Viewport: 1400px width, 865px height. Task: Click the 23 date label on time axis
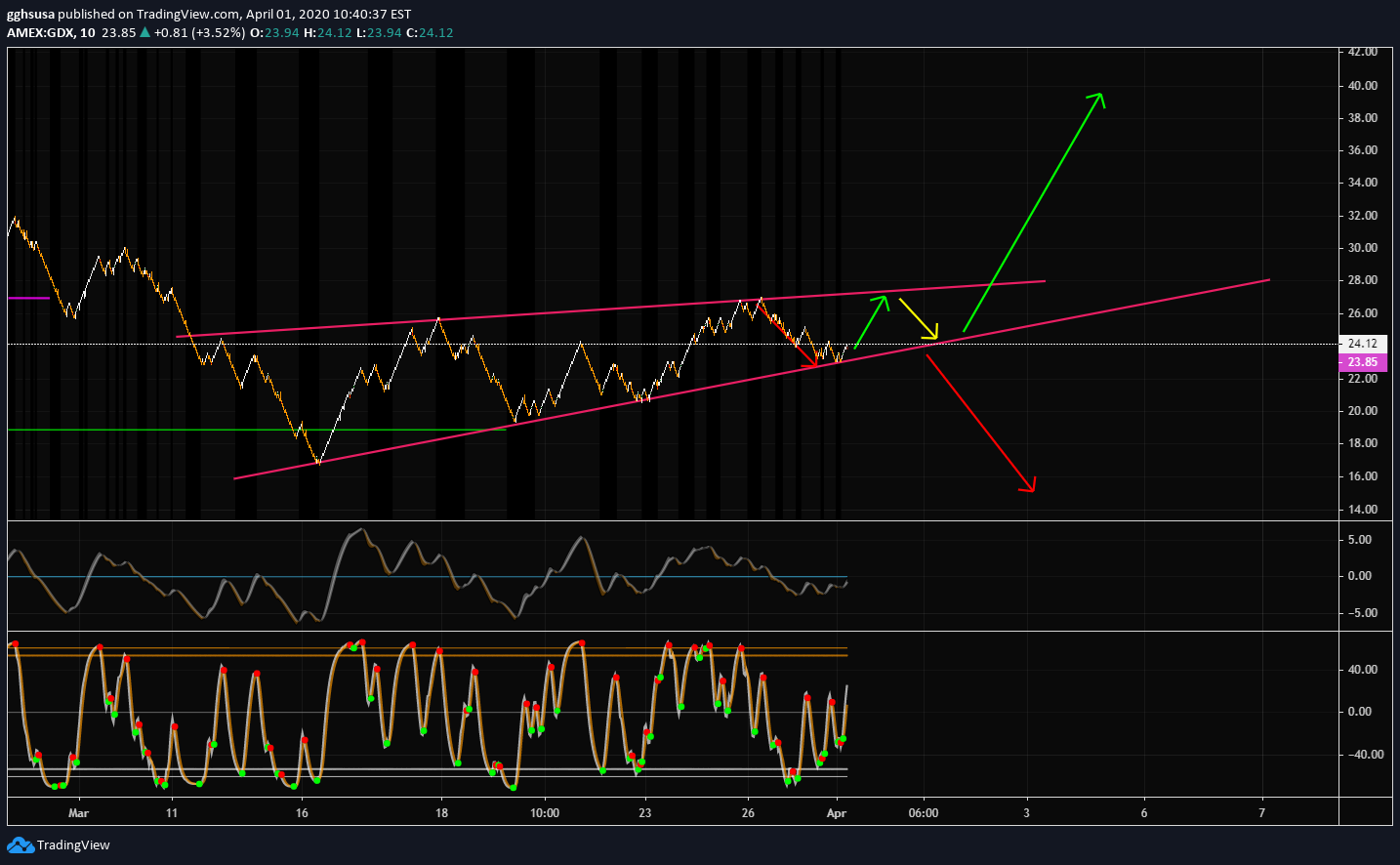tap(644, 813)
